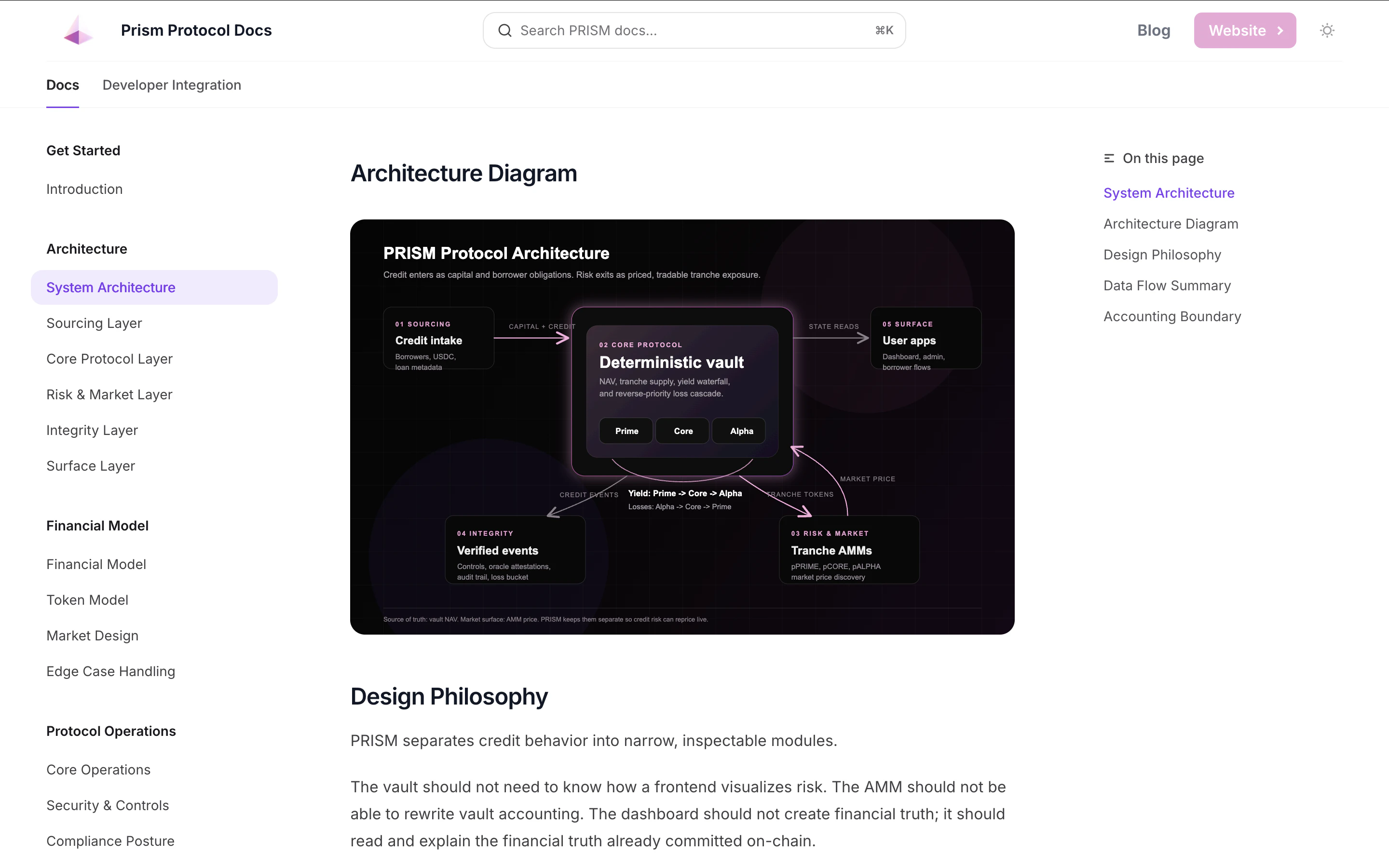
Task: Click the 'Tranche AMMs' box in diagram
Action: tap(849, 549)
